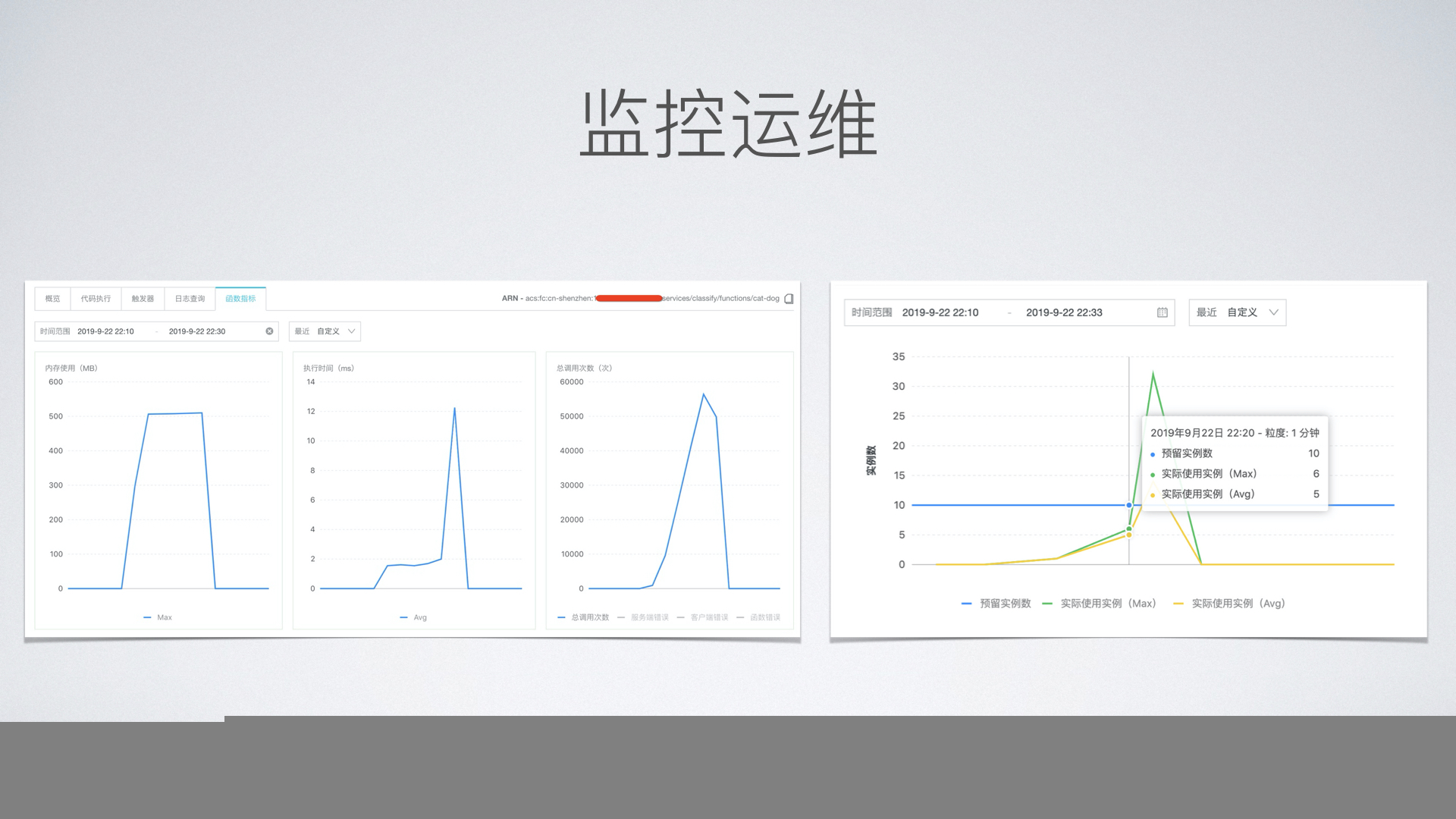This screenshot has height=819, width=1456.
Task: Open the 概览 tab
Action: click(52, 299)
